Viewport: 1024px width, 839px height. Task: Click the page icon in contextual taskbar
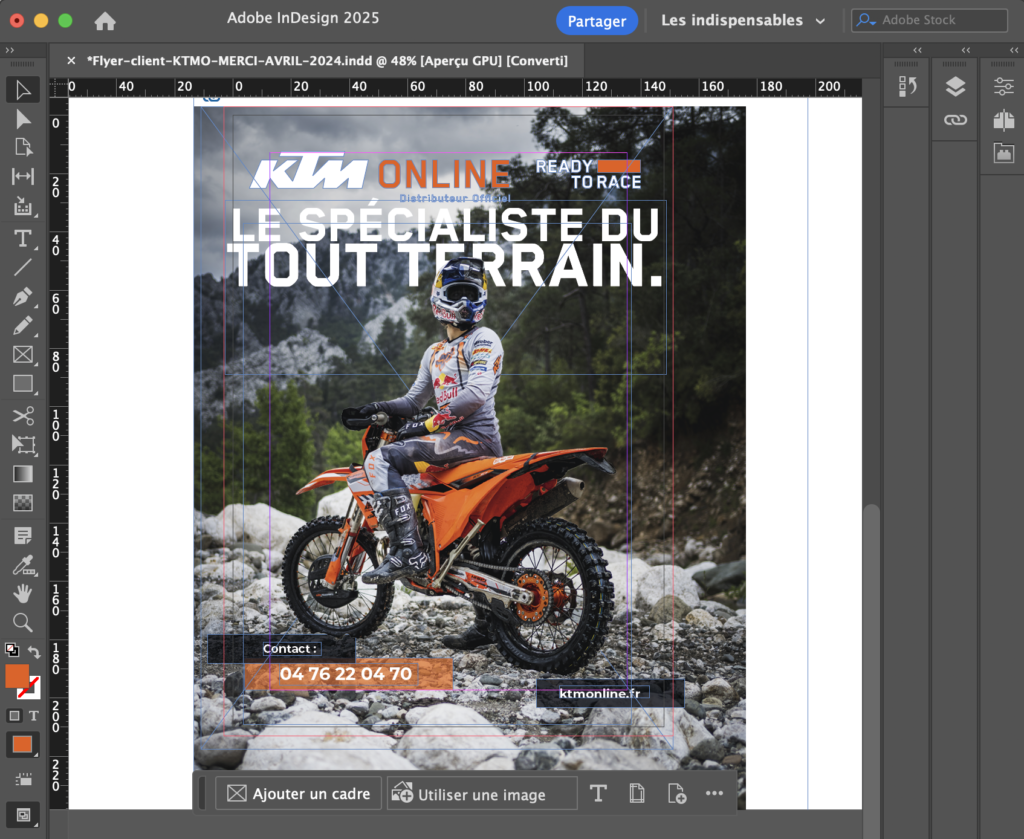click(x=637, y=793)
